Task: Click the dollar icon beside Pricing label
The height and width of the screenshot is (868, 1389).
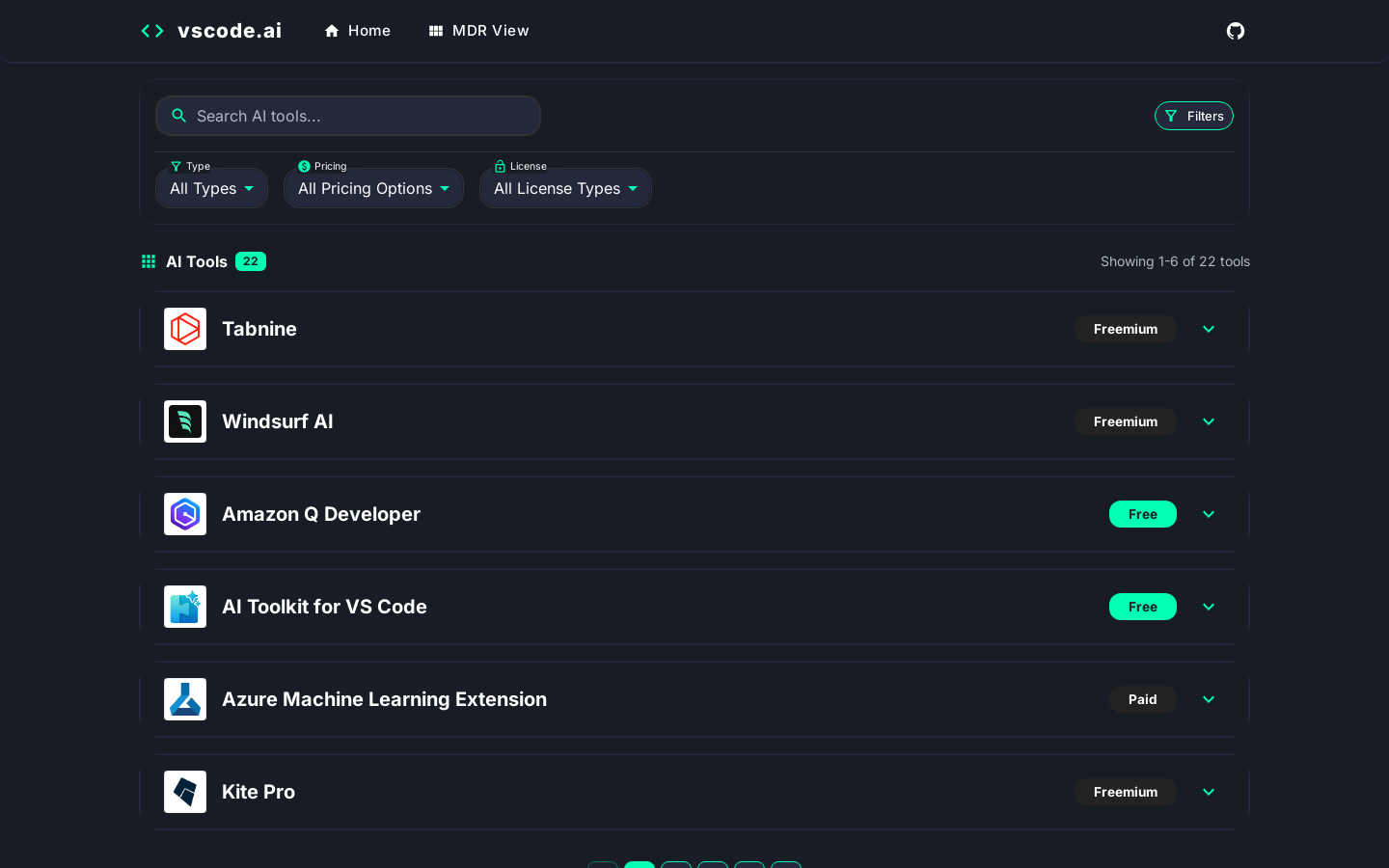Action: coord(304,166)
